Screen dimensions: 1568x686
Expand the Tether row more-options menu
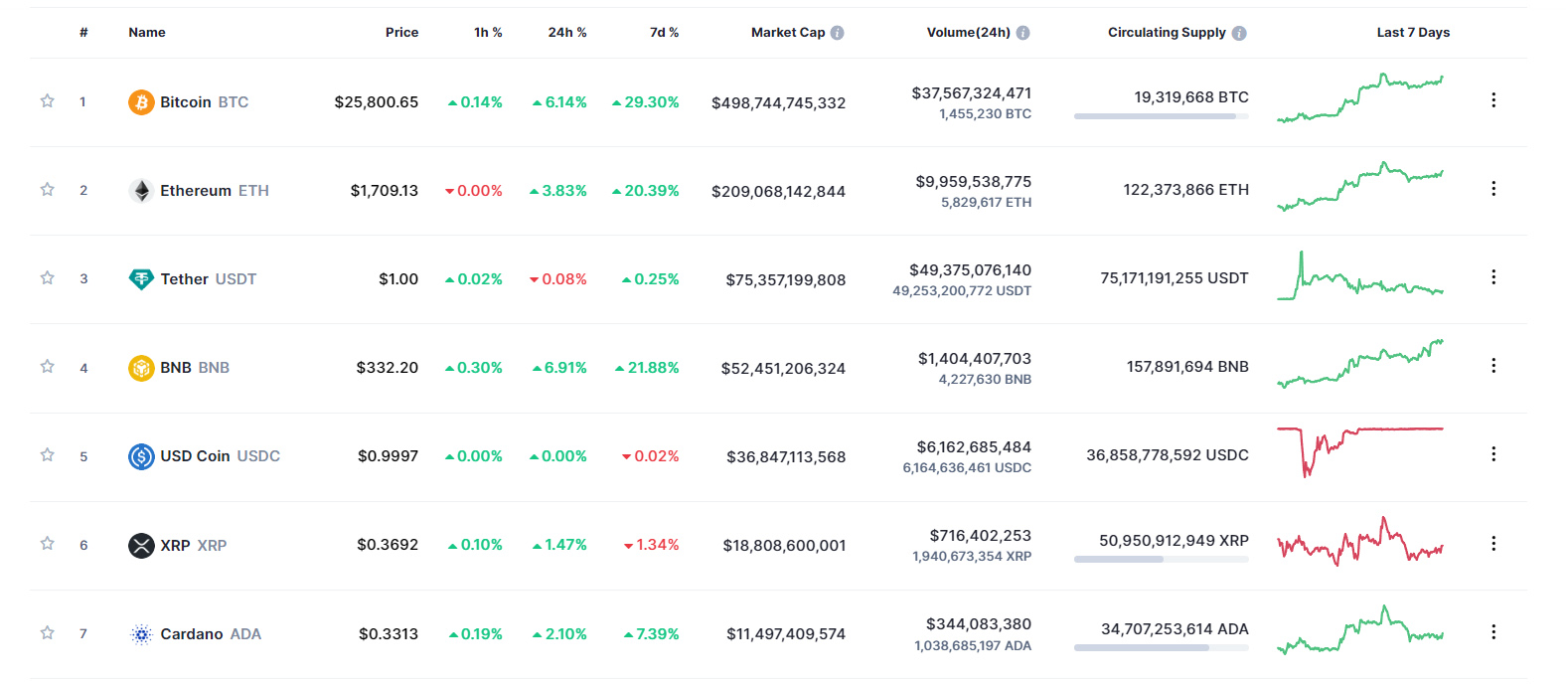point(1493,276)
